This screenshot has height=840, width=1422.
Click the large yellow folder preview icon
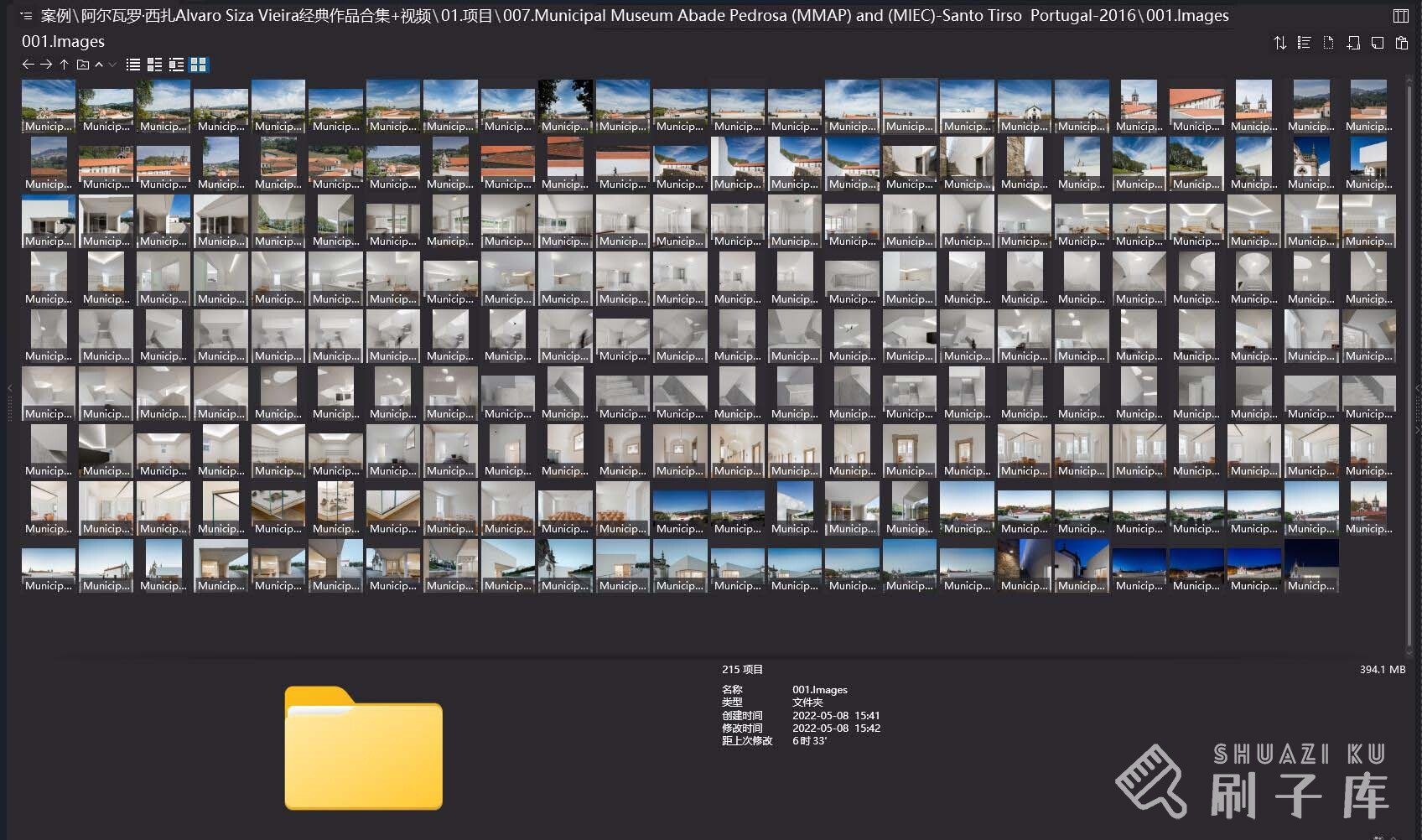coord(363,749)
